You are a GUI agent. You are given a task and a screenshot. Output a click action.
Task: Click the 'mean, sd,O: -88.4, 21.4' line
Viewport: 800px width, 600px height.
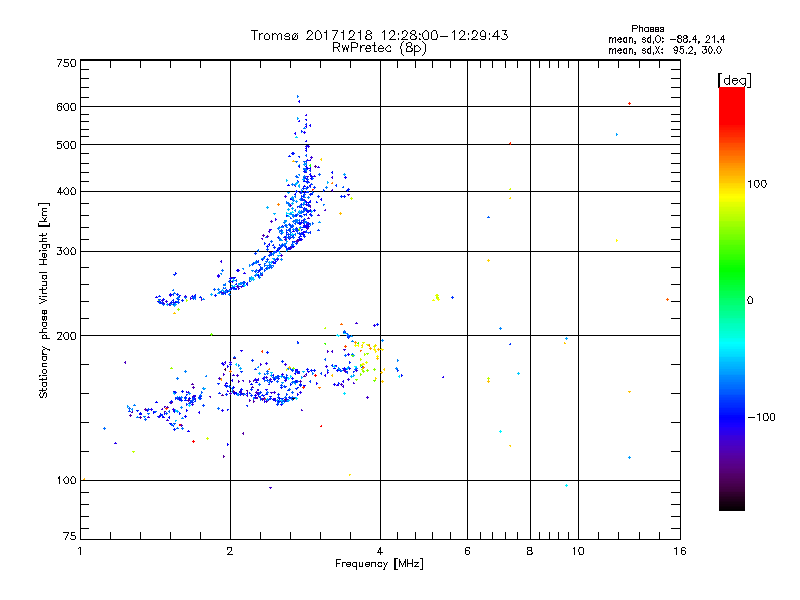666,39
